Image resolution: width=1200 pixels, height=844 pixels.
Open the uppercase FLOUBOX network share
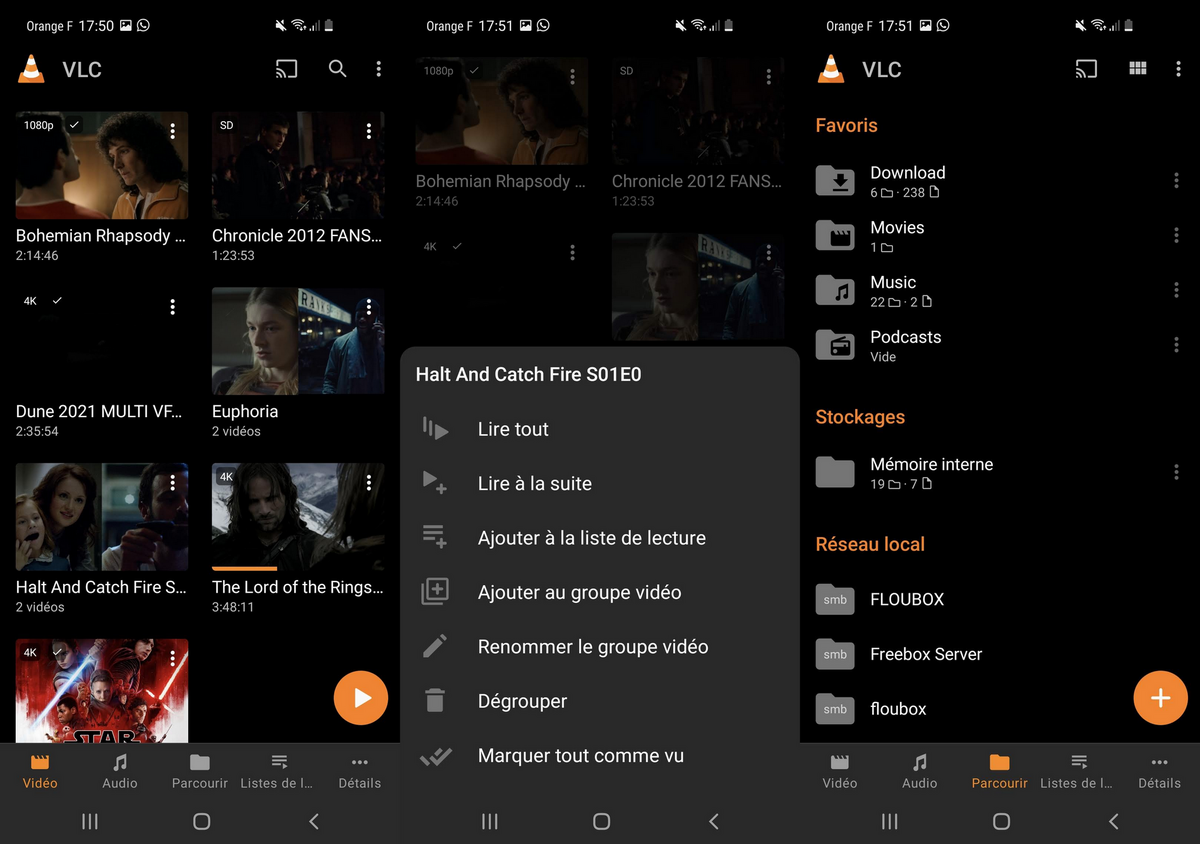(x=1000, y=599)
